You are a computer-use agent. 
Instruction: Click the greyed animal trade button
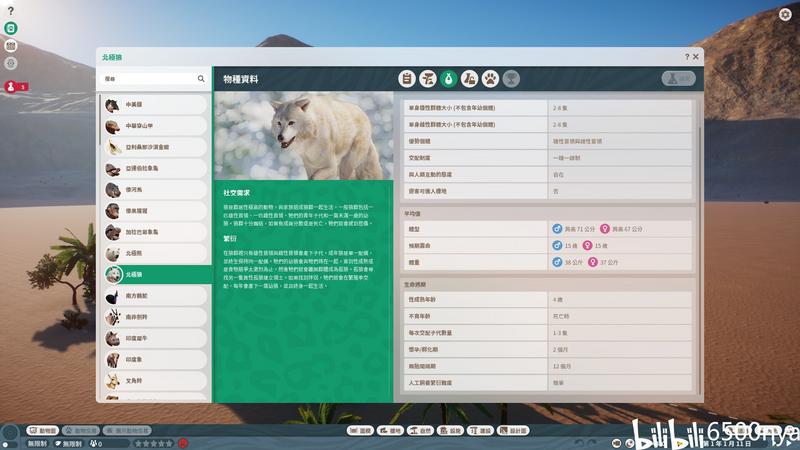tap(81, 431)
